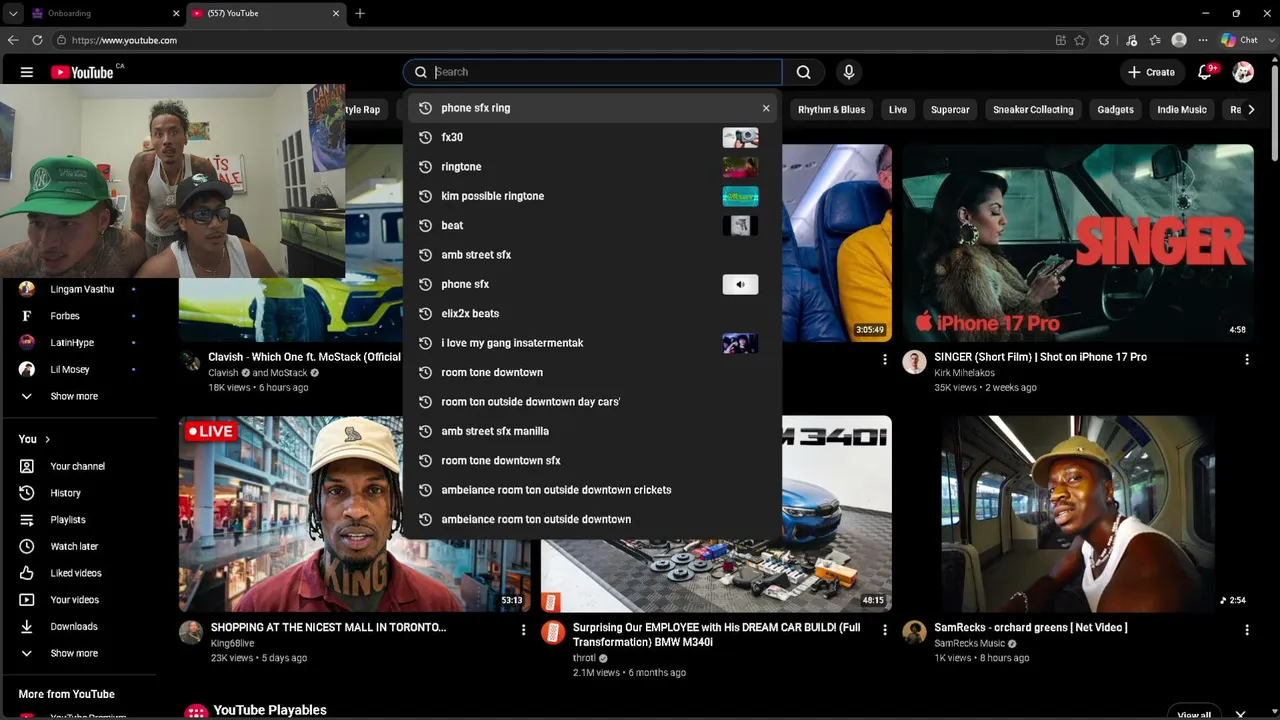Open the browser tab list dropdown
Image resolution: width=1280 pixels, height=720 pixels.
(13, 13)
